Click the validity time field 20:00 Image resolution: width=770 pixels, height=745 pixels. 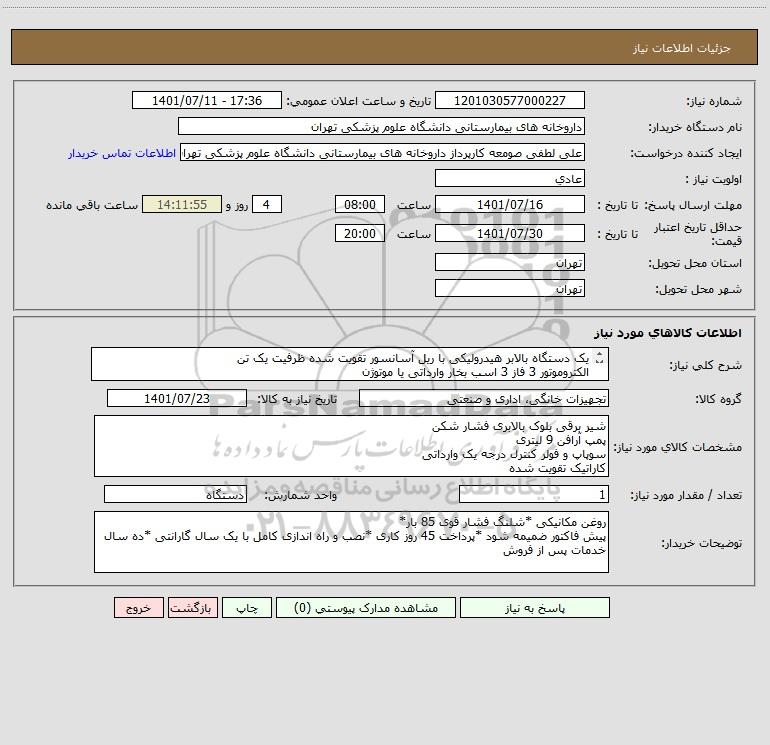click(359, 233)
